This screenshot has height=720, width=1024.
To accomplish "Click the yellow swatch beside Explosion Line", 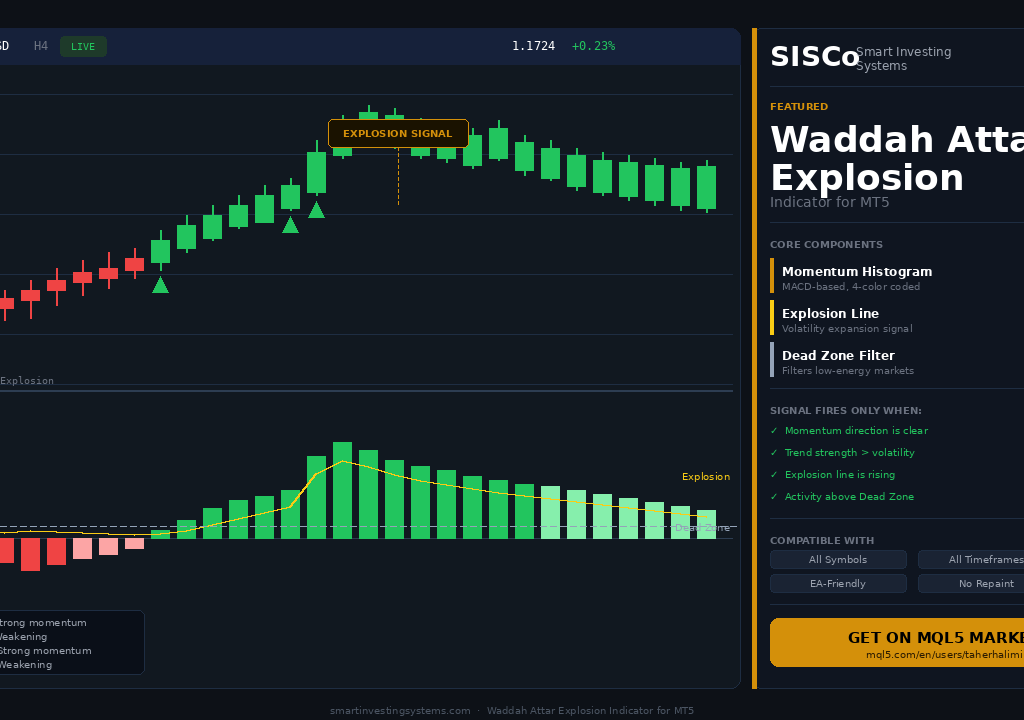I will (x=772, y=318).
